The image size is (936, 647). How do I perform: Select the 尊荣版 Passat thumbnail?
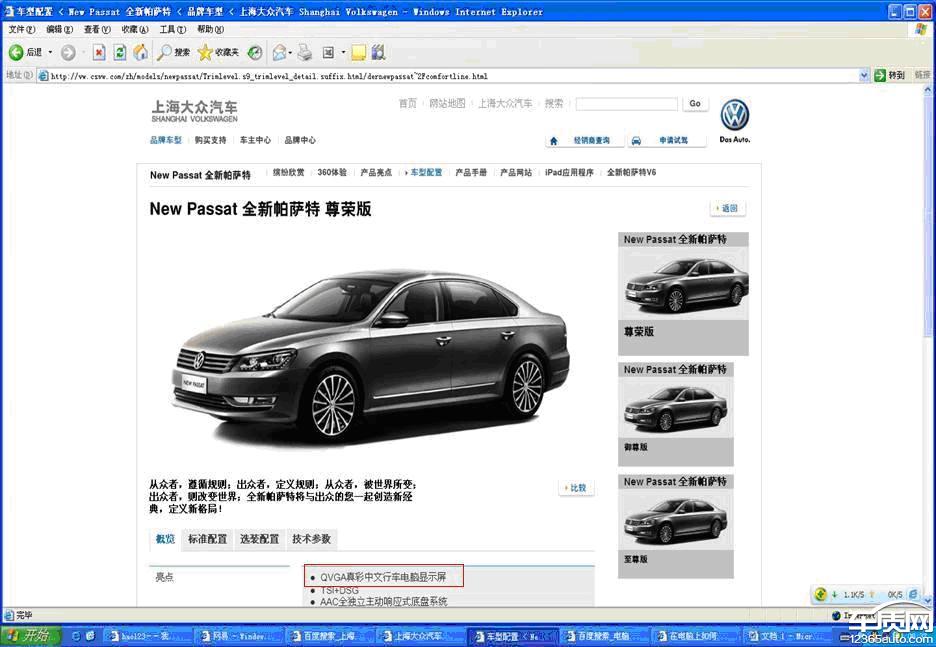pyautogui.click(x=683, y=294)
